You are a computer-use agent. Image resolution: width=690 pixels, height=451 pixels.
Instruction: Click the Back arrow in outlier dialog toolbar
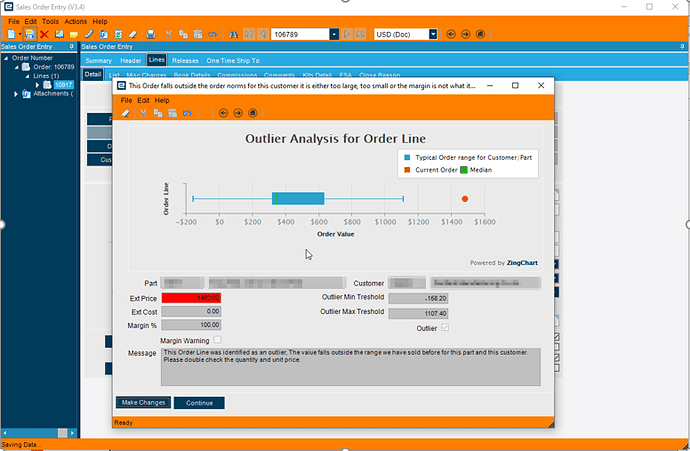223,113
